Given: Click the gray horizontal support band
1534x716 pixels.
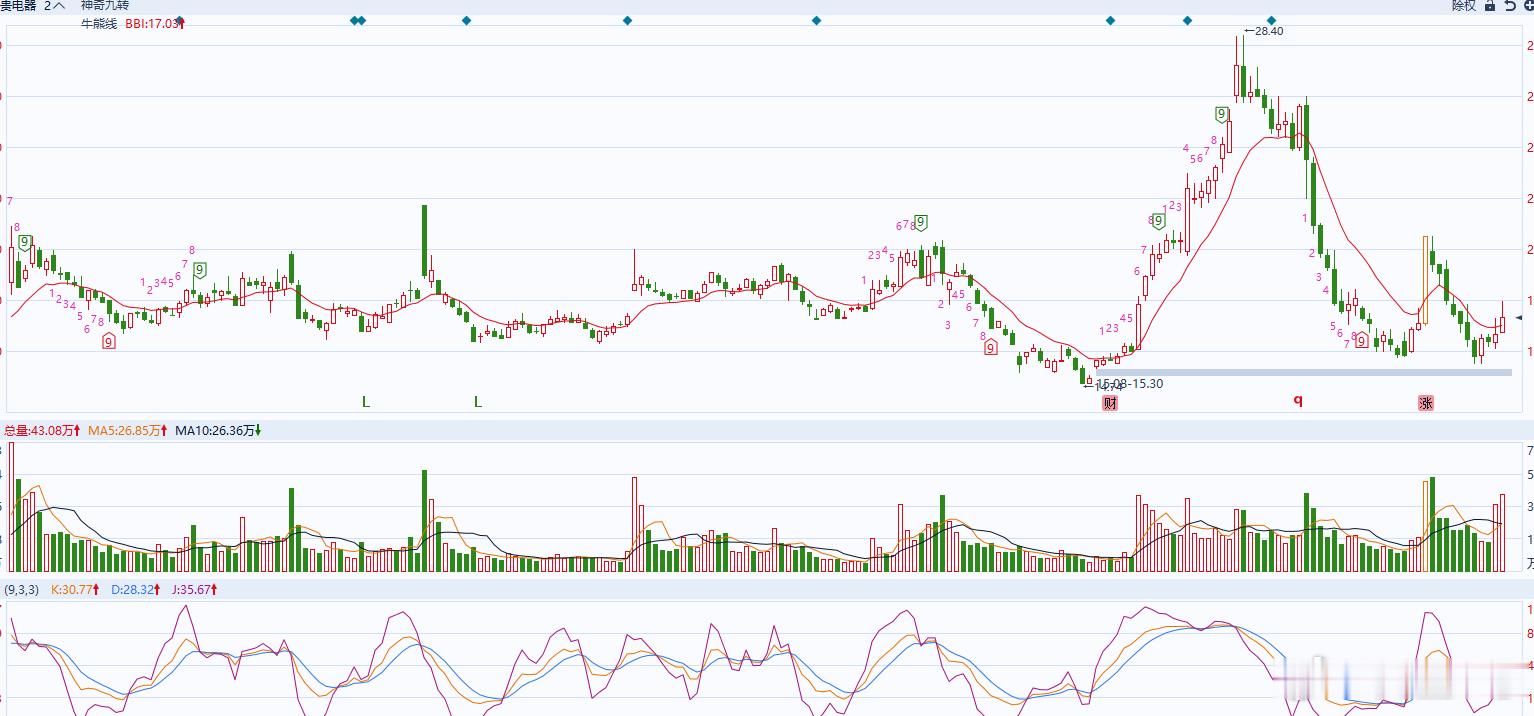Looking at the screenshot, I should click(1304, 372).
